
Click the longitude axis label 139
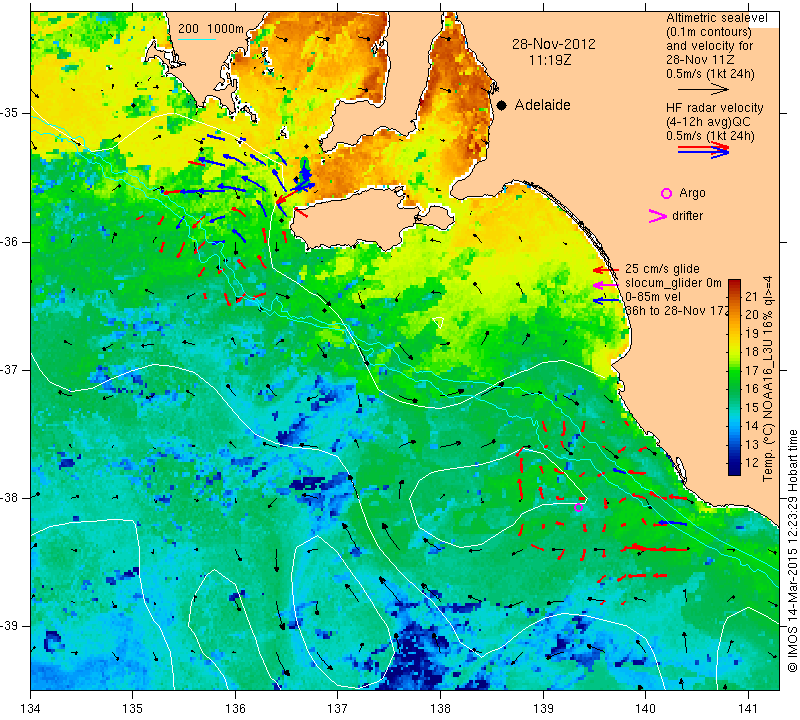pyautogui.click(x=543, y=708)
